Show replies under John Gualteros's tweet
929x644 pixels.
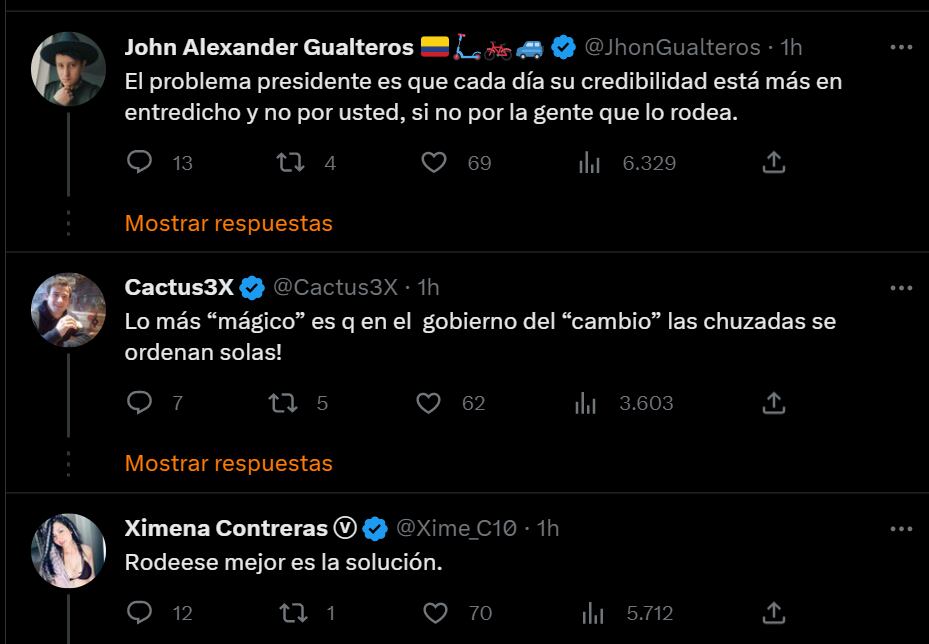pos(228,223)
